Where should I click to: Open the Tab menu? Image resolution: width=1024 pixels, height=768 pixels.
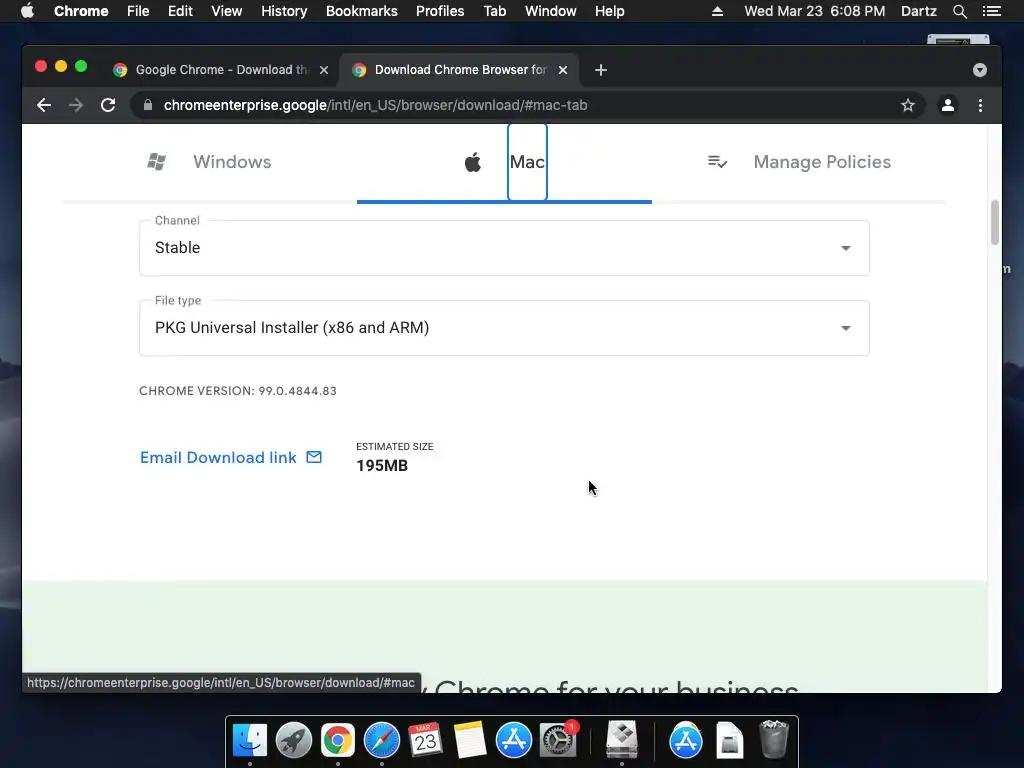(494, 11)
